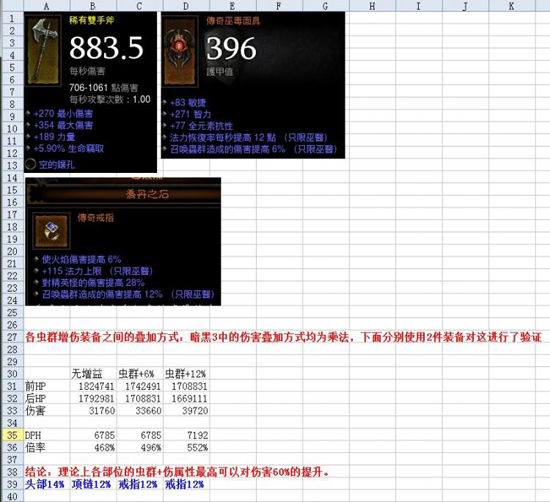Select cell labeled 伤害
The width and height of the screenshot is (550, 502).
click(47, 410)
